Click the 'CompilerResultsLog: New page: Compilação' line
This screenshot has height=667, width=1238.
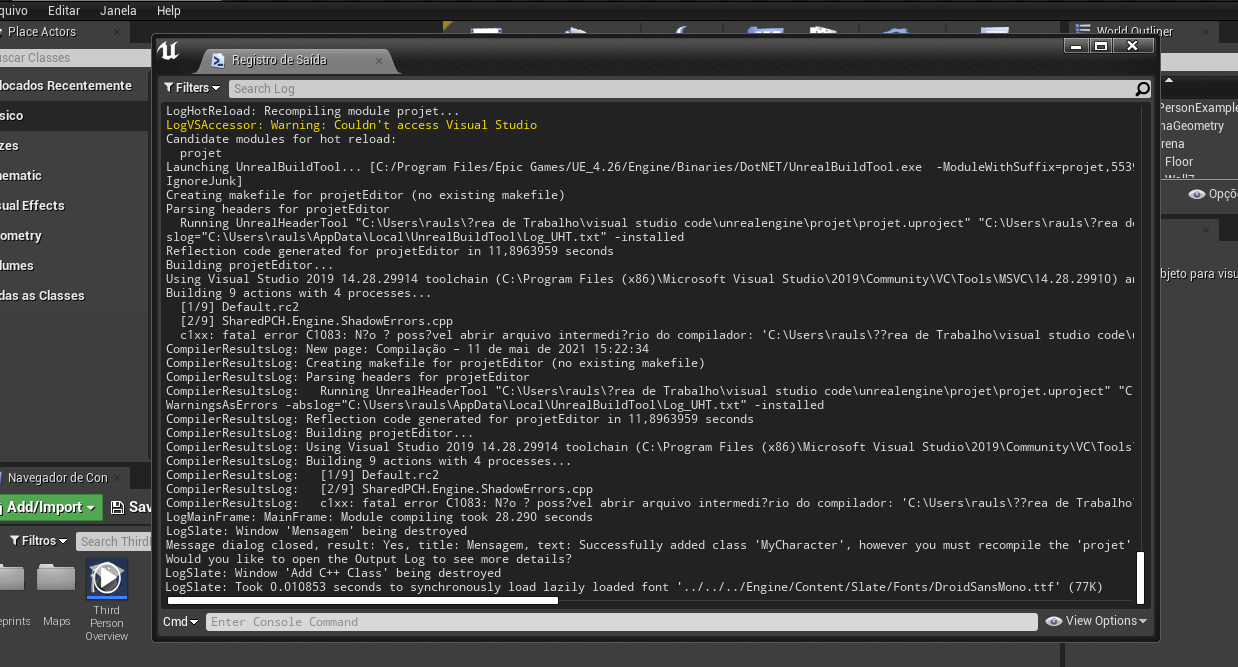tap(407, 349)
